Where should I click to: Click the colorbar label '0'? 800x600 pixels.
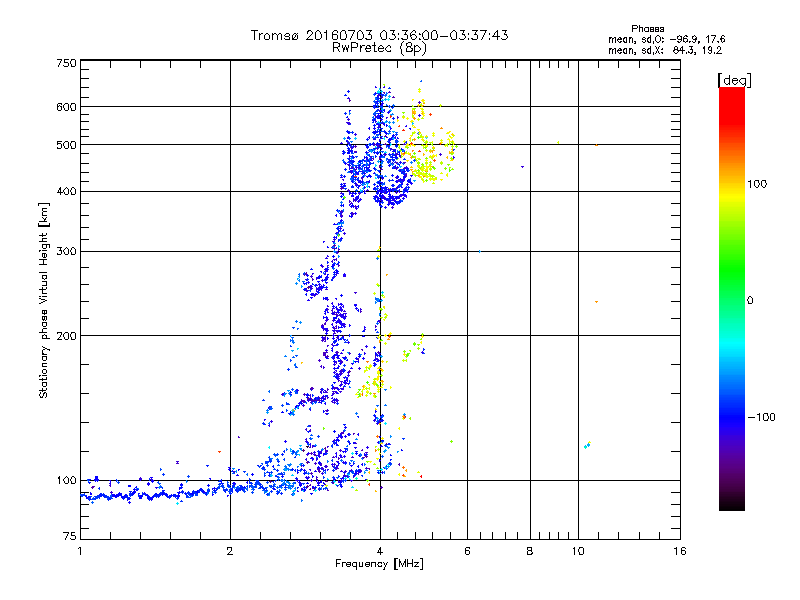click(750, 301)
